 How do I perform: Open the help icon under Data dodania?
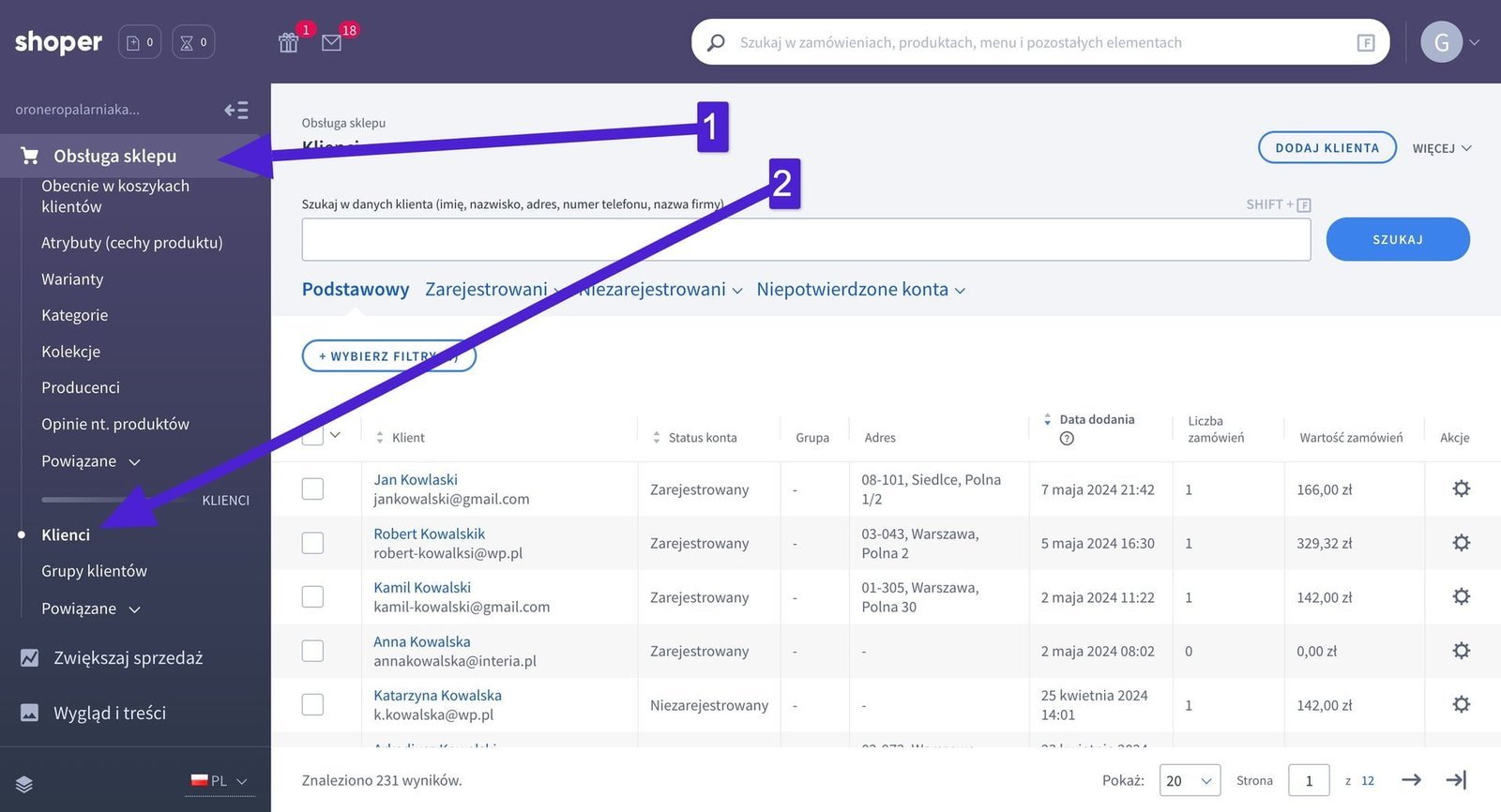click(x=1067, y=439)
